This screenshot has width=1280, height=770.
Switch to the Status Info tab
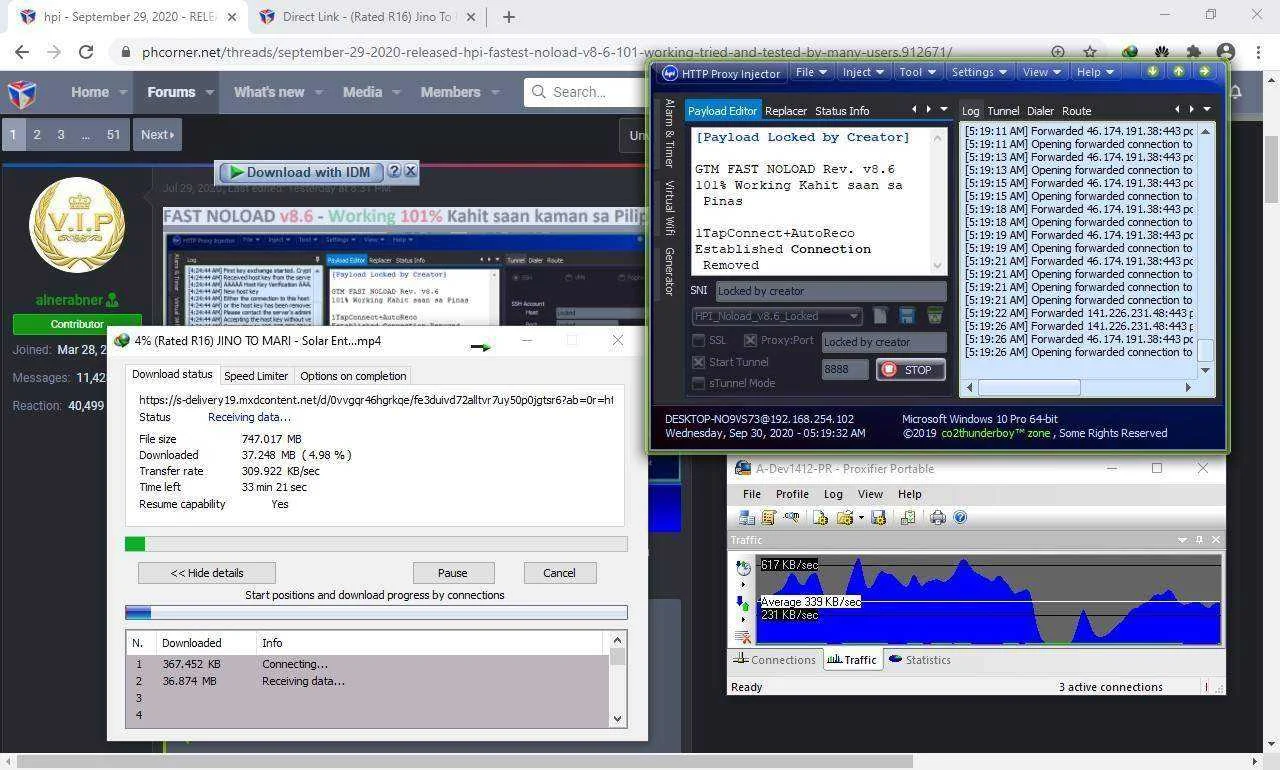point(842,111)
